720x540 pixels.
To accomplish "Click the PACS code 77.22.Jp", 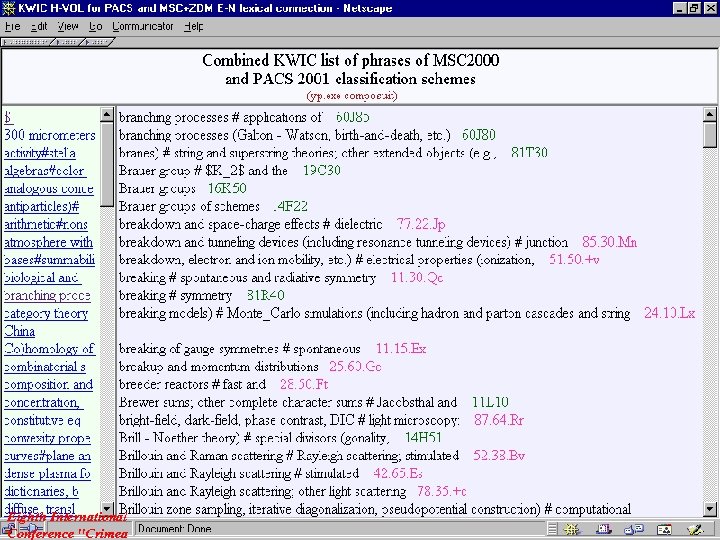I will coord(421,225).
